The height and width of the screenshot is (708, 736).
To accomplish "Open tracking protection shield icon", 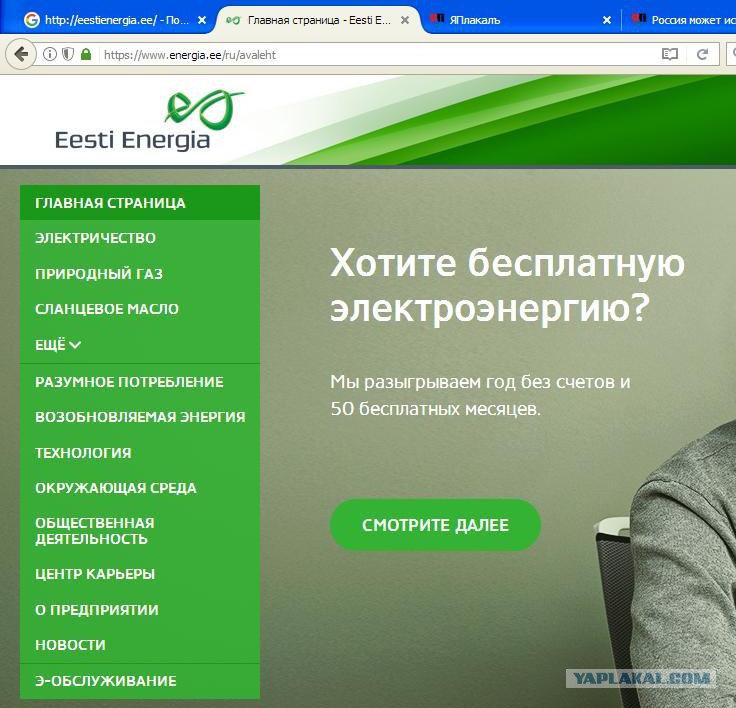I will [68, 54].
